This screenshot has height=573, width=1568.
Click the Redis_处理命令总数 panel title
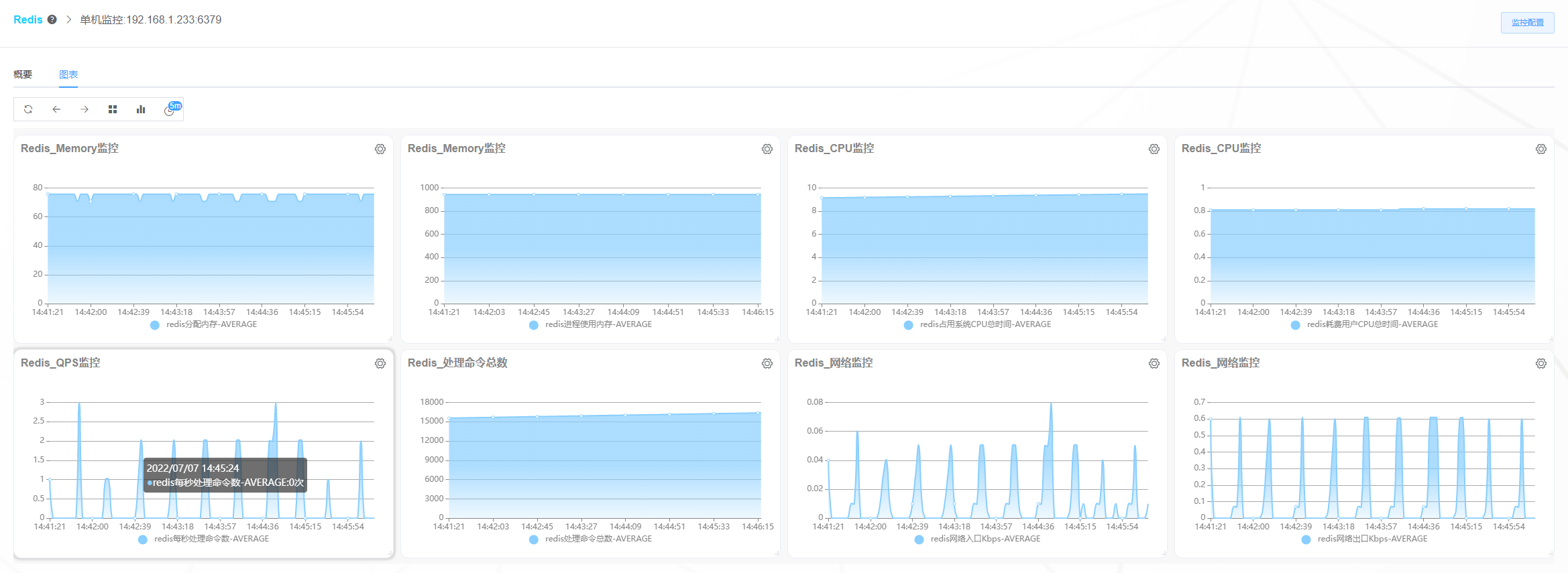pos(457,363)
